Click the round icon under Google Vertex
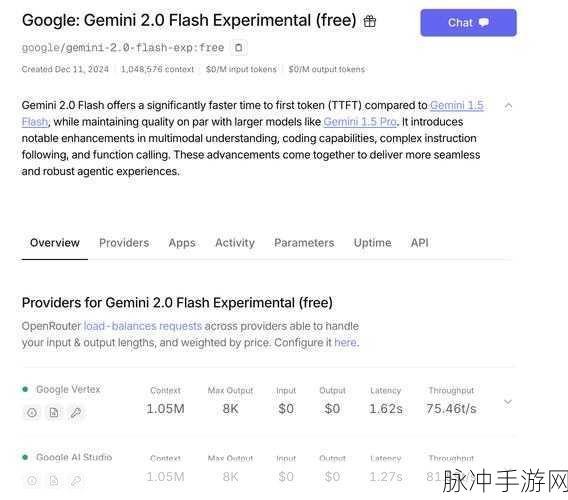The height and width of the screenshot is (500, 568). coord(32,412)
